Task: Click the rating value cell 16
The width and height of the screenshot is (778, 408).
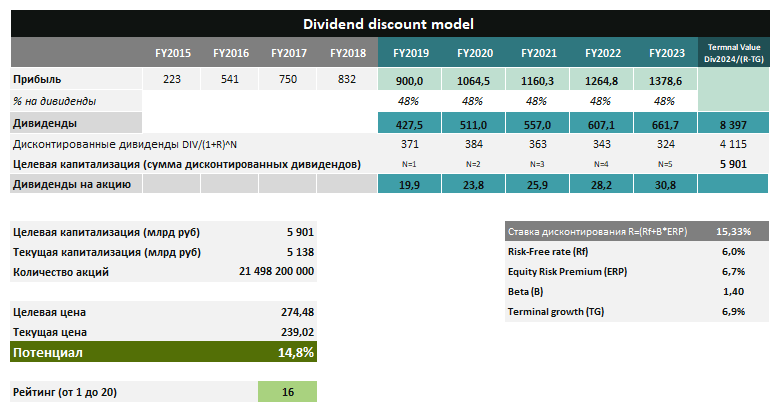Action: [287, 393]
